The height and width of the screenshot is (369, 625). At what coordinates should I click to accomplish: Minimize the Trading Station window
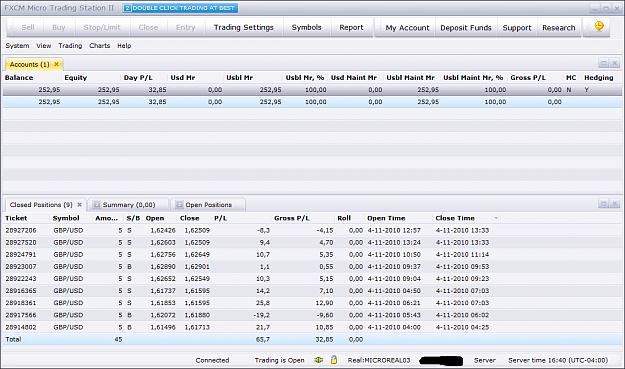(595, 8)
